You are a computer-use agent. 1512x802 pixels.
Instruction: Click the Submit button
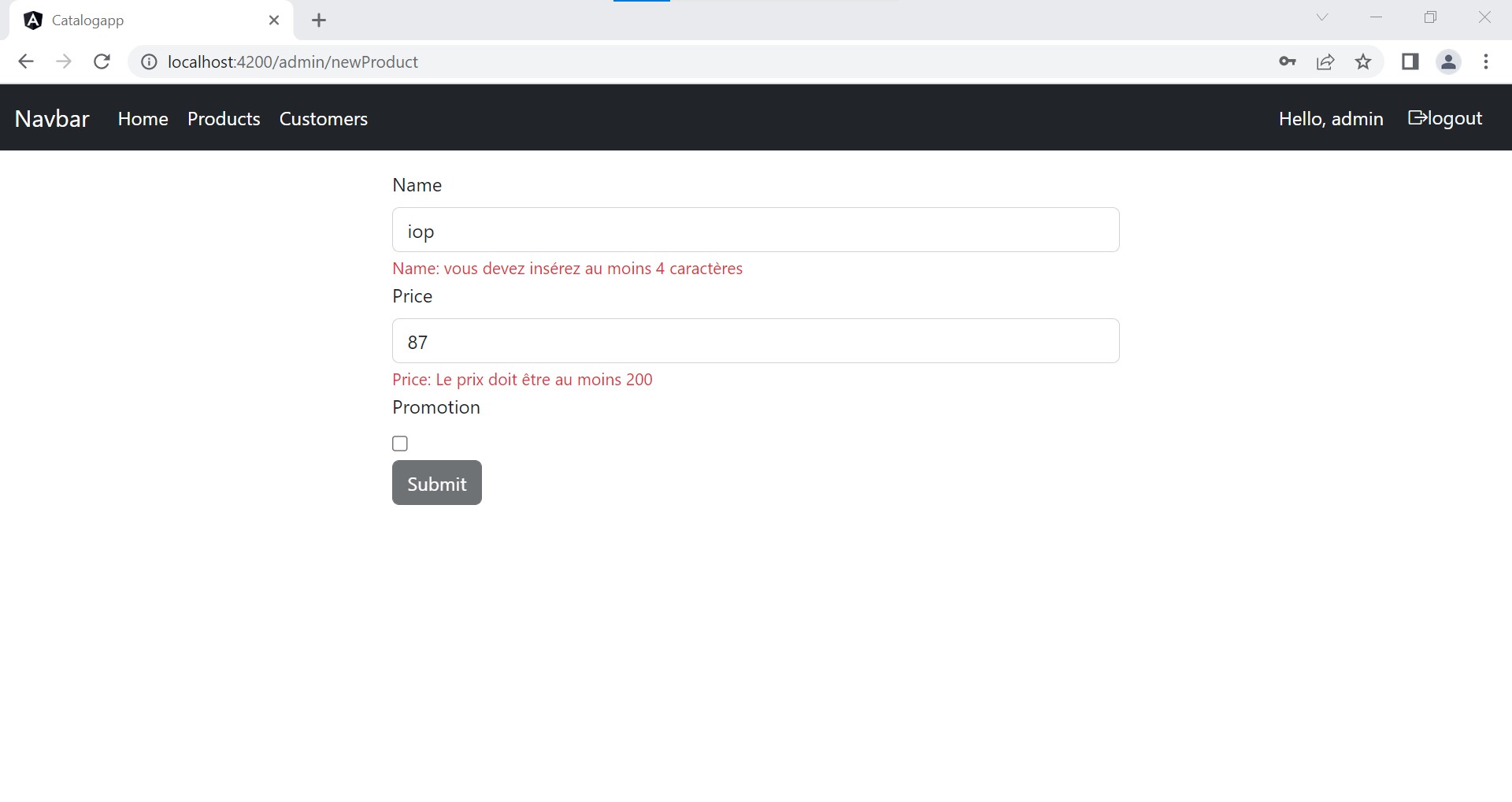(437, 483)
